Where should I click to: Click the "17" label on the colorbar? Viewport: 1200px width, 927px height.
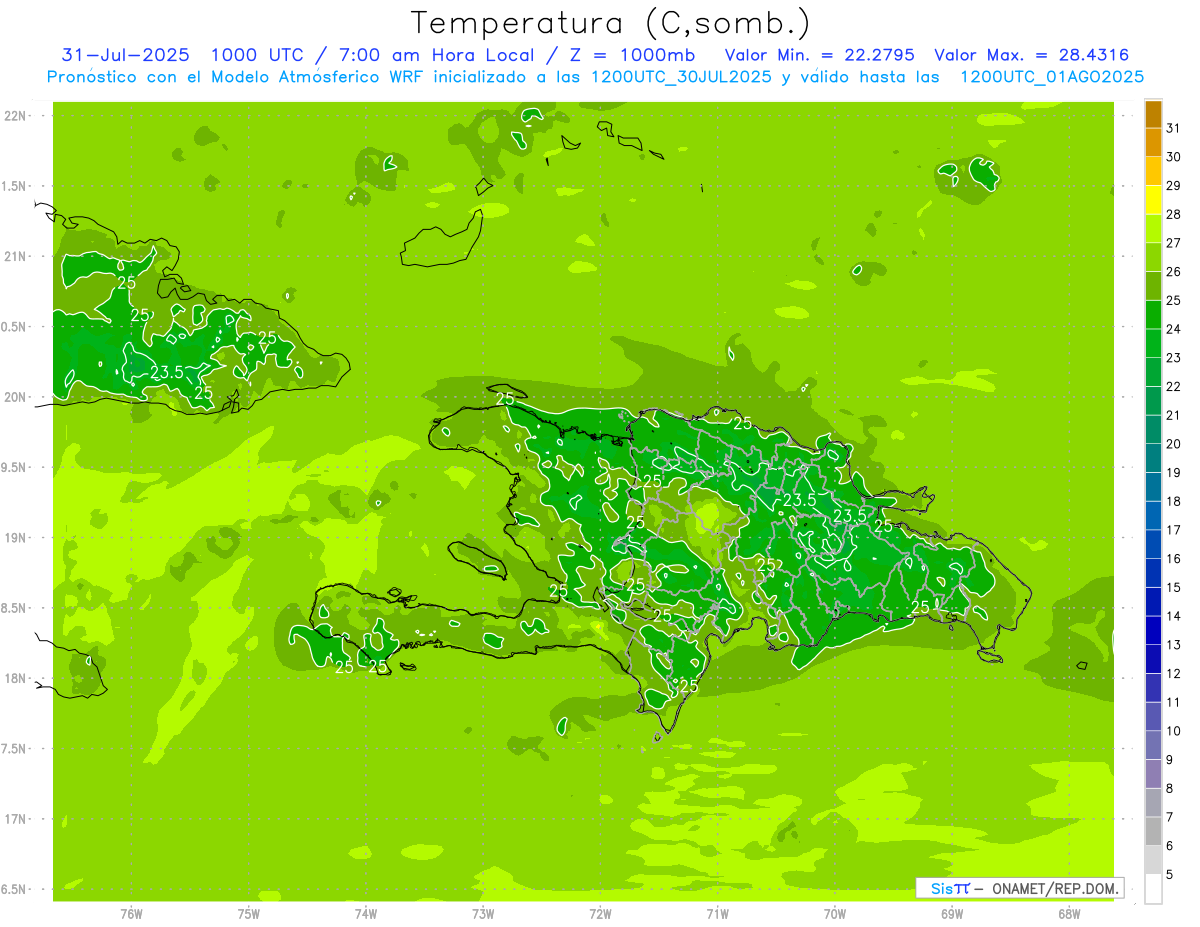click(1174, 530)
